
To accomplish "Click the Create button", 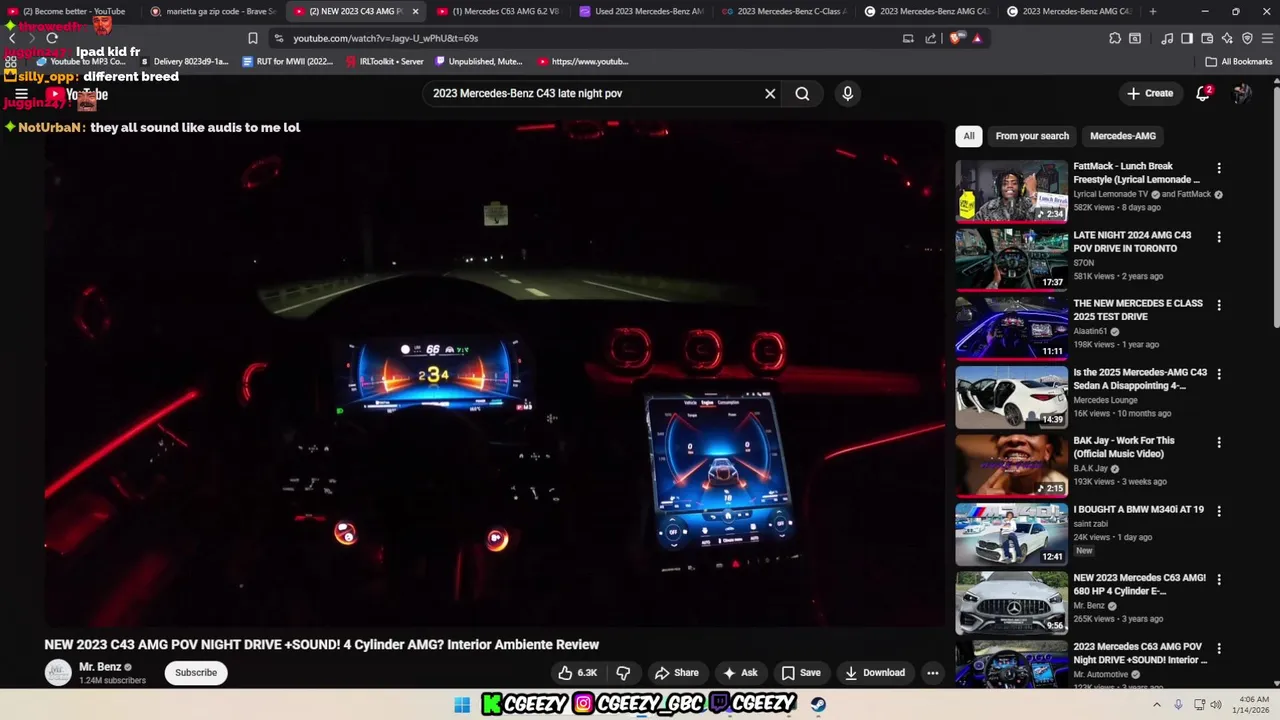I will coord(1150,94).
